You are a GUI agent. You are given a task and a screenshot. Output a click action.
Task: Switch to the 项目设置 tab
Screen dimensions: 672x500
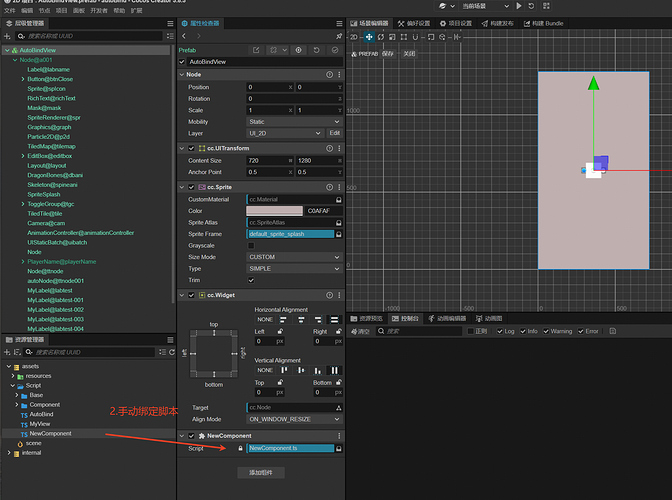pos(456,22)
